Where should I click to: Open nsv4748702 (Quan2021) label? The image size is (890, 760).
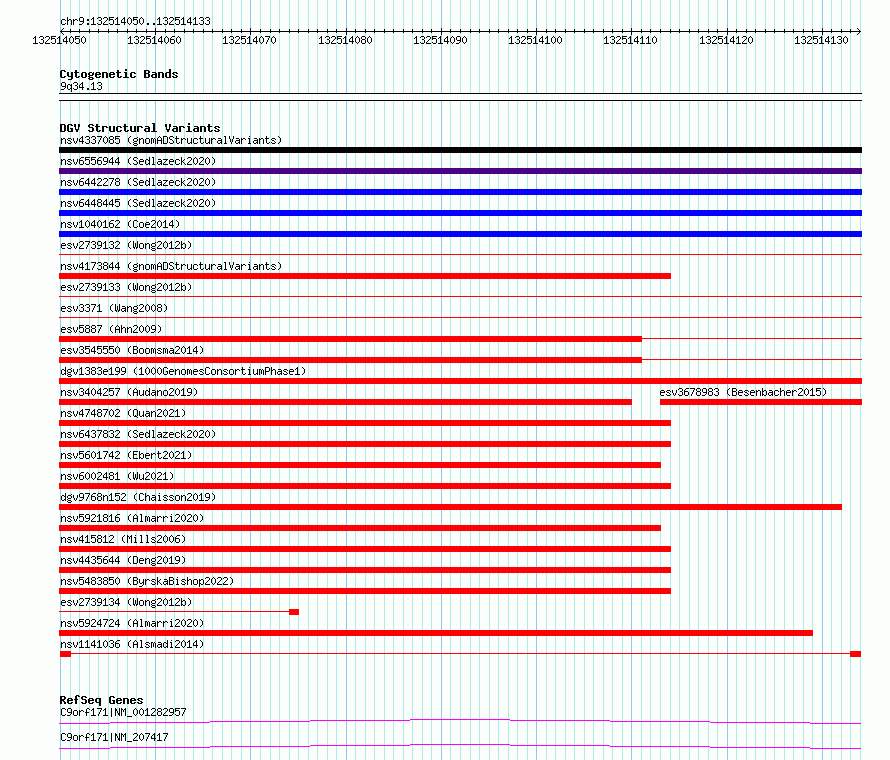click(123, 413)
